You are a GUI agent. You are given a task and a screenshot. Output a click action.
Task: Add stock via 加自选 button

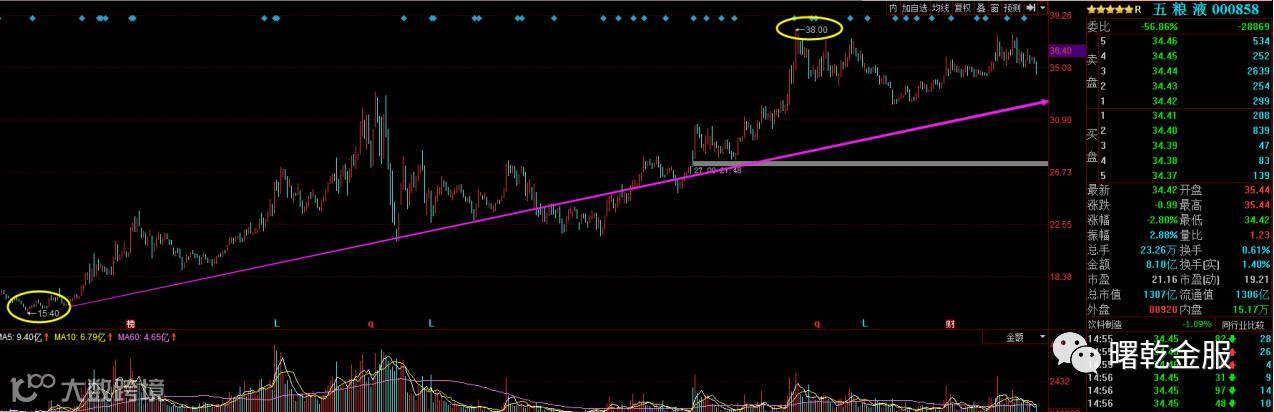coord(914,7)
